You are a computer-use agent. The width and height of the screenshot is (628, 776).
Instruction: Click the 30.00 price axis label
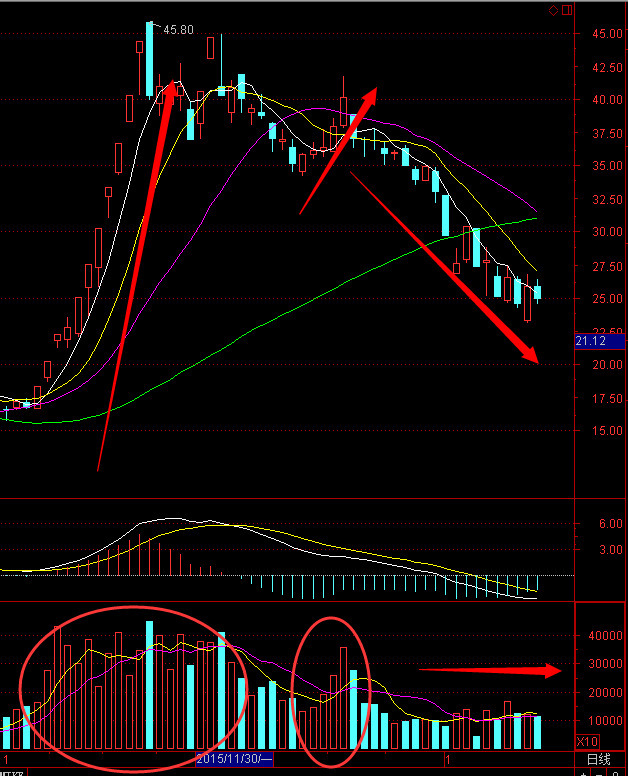(607, 232)
